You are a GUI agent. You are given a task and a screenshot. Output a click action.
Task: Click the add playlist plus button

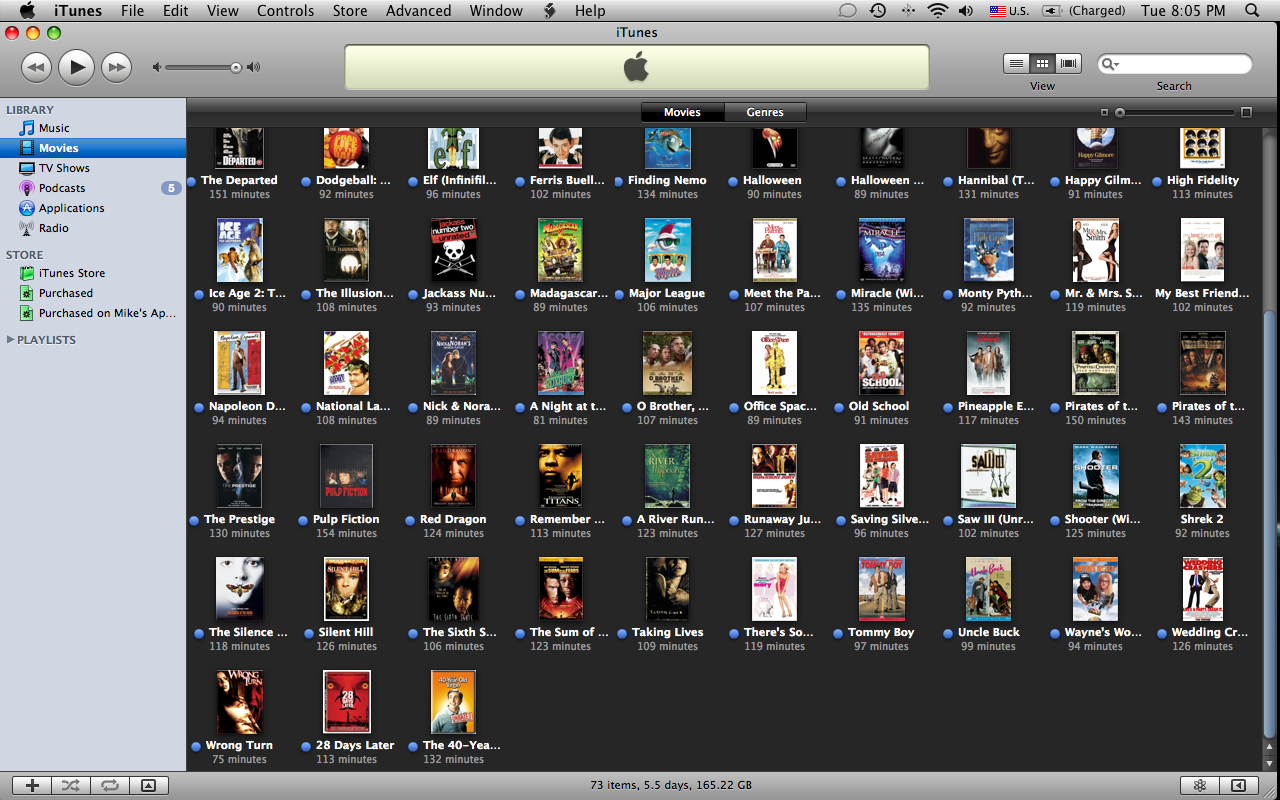pos(32,786)
